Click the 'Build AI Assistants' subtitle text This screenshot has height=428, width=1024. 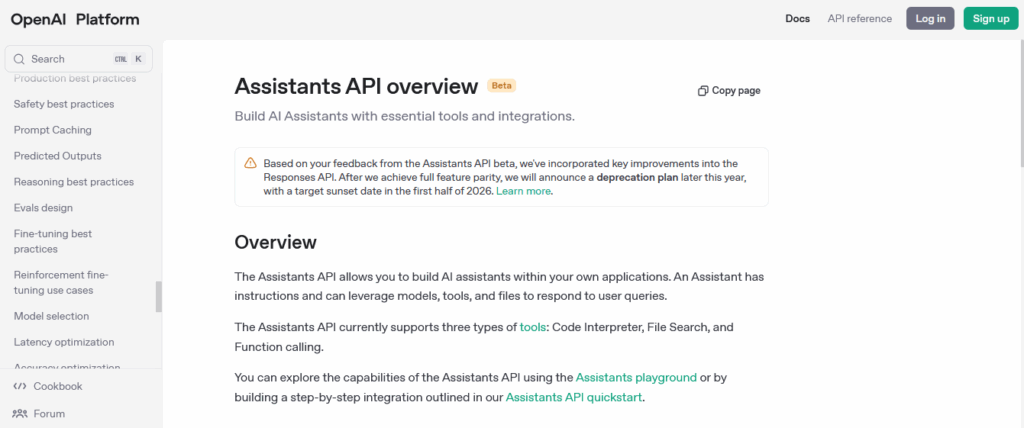pos(404,117)
